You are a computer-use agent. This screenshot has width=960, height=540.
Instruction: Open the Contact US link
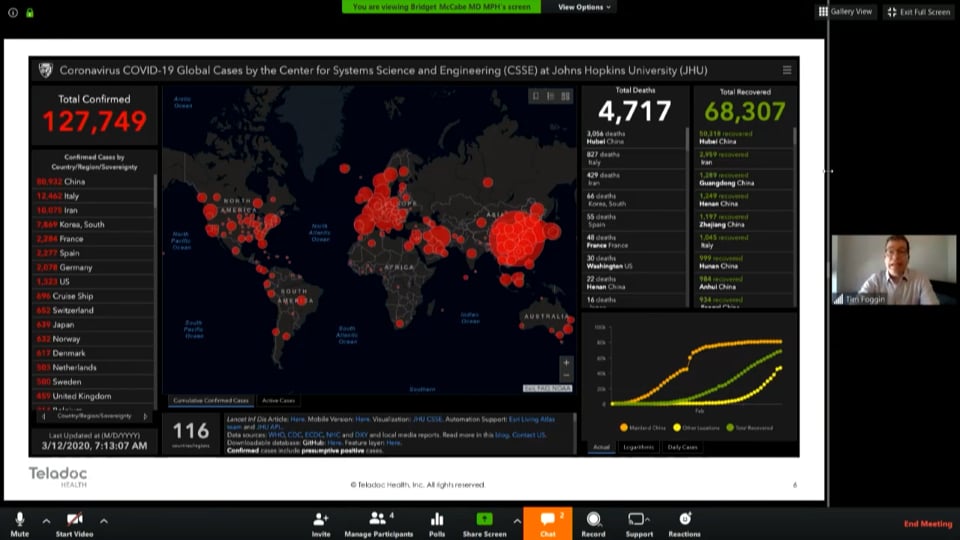(528, 435)
